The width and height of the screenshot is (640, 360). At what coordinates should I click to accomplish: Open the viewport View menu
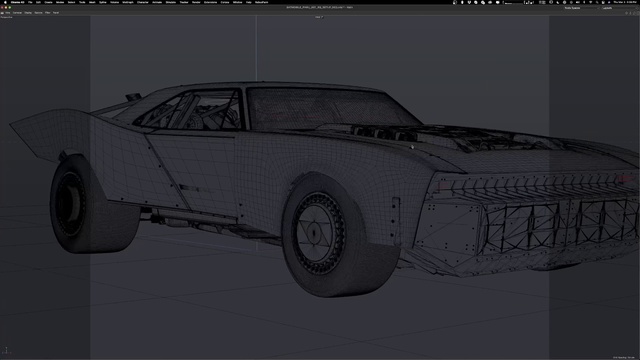[8, 13]
